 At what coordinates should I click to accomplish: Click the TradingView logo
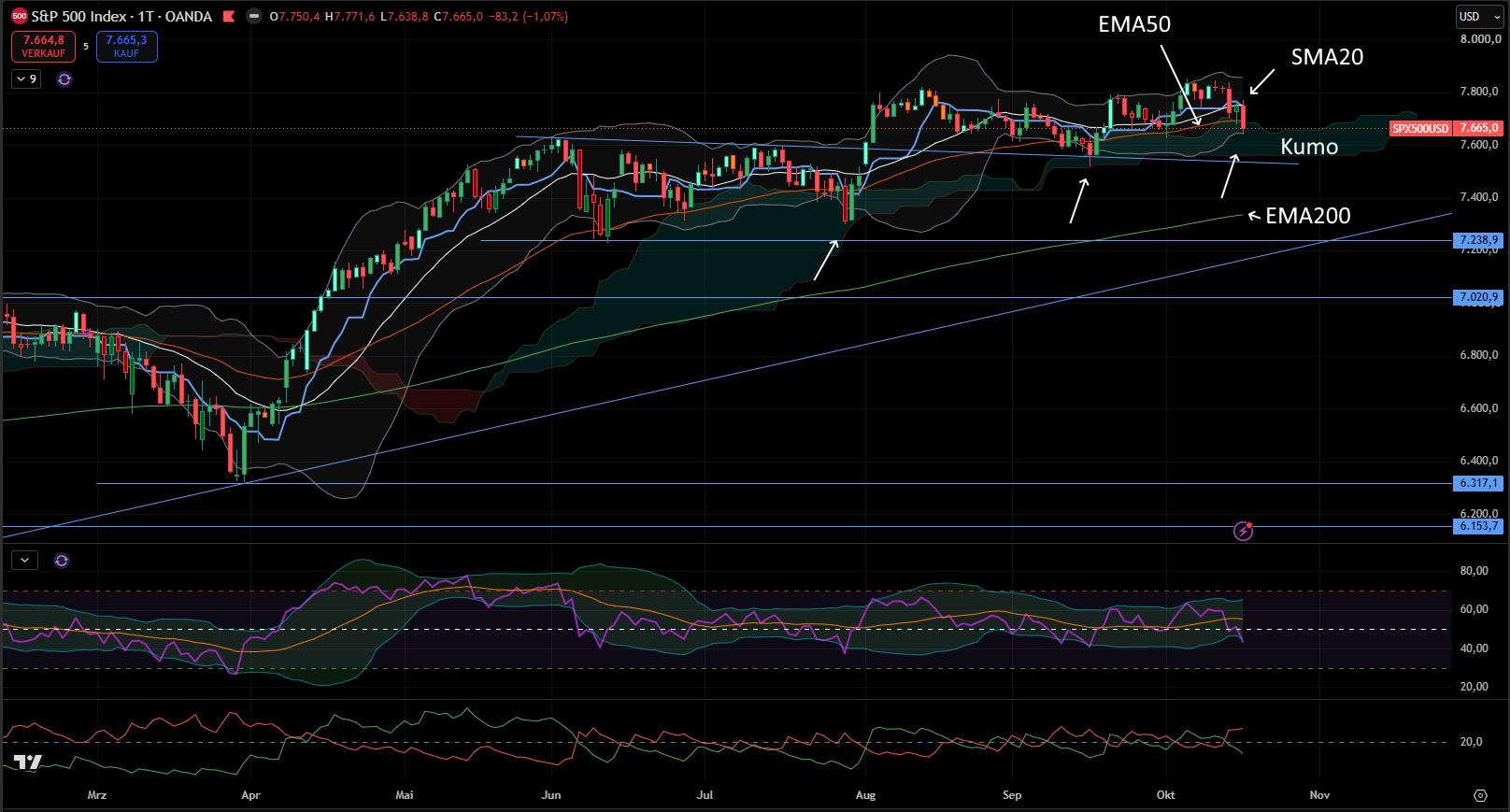coord(28,762)
